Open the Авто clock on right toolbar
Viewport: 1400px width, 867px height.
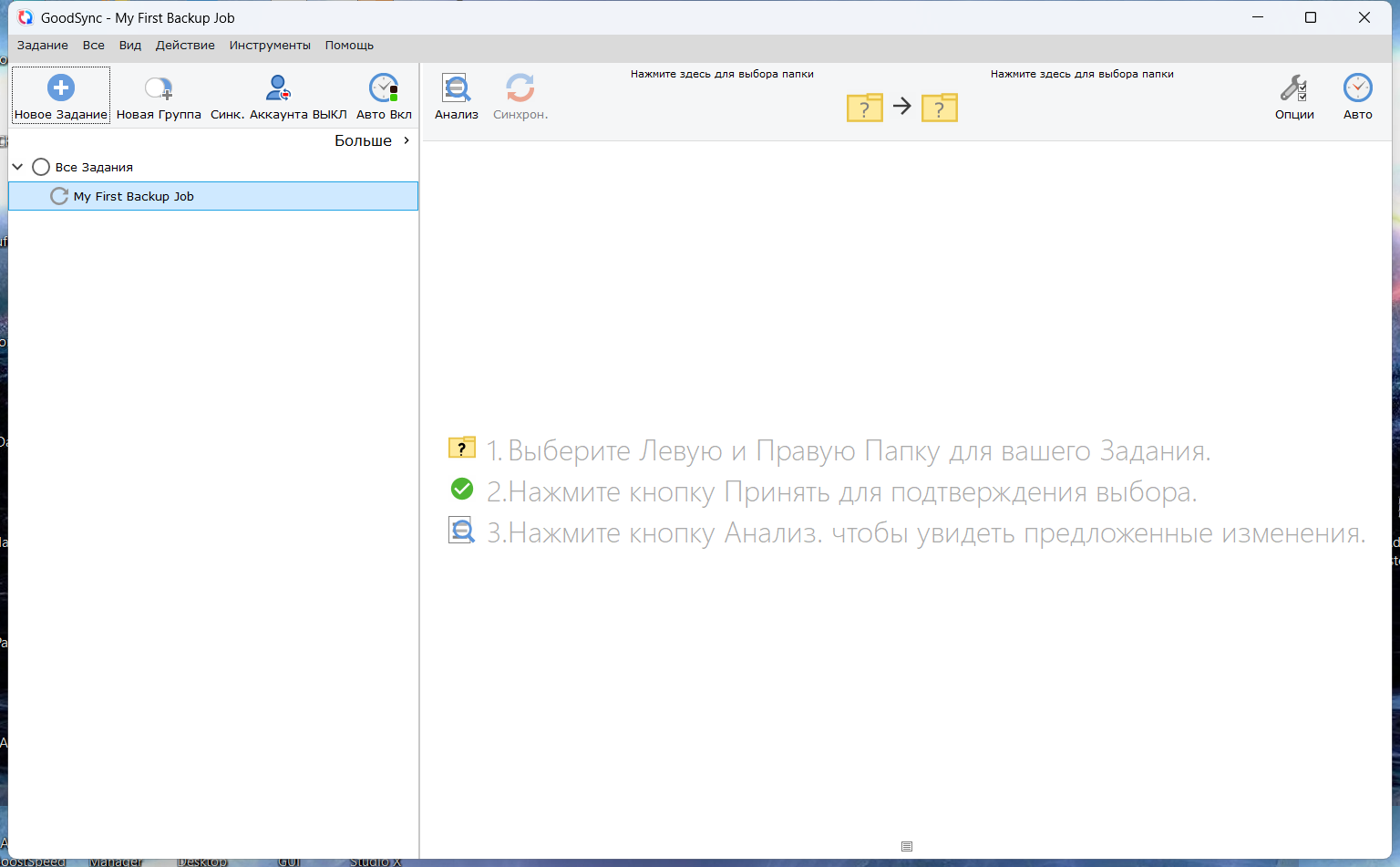pyautogui.click(x=1357, y=88)
